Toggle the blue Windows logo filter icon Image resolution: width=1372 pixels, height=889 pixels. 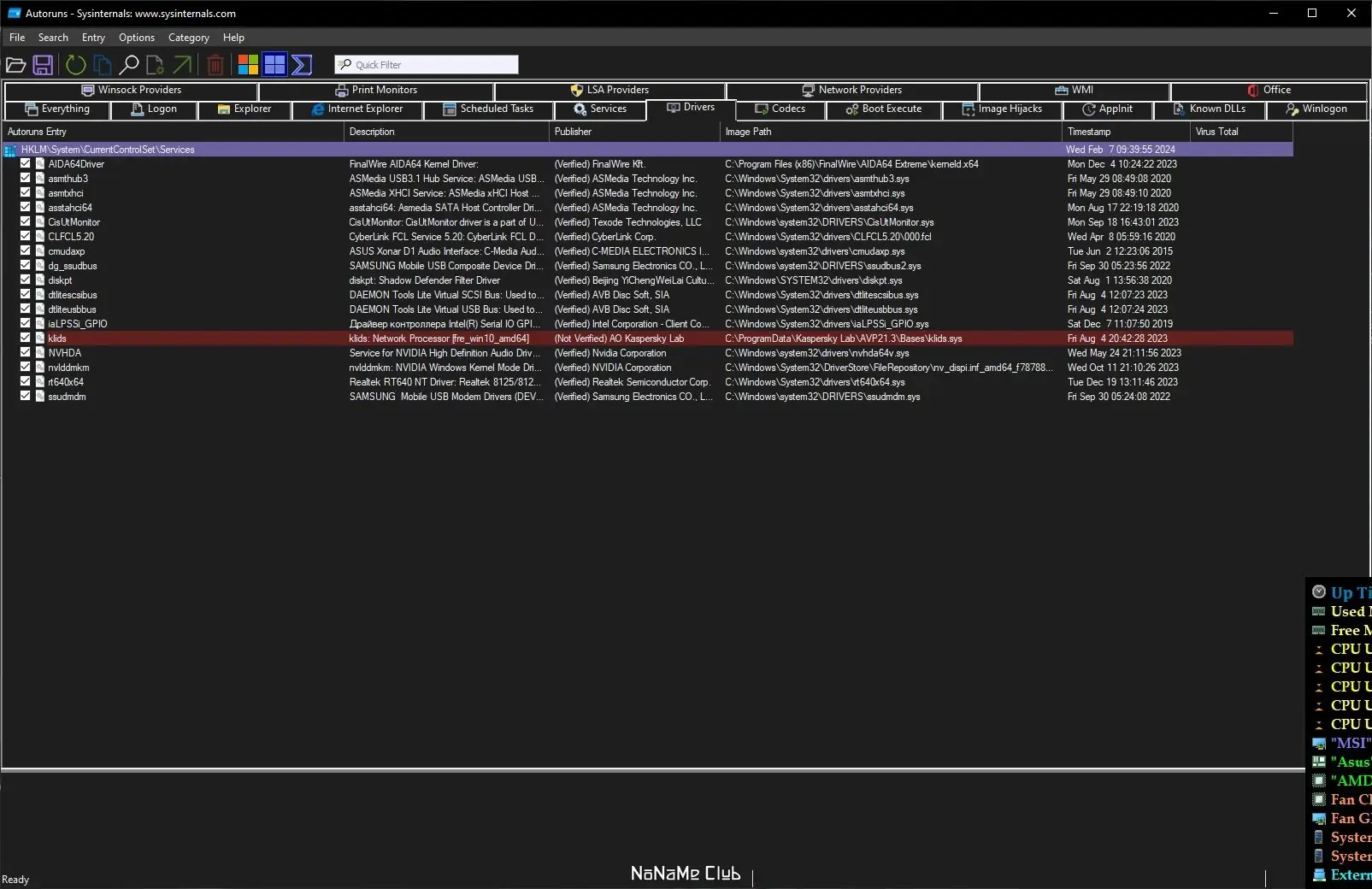[274, 64]
